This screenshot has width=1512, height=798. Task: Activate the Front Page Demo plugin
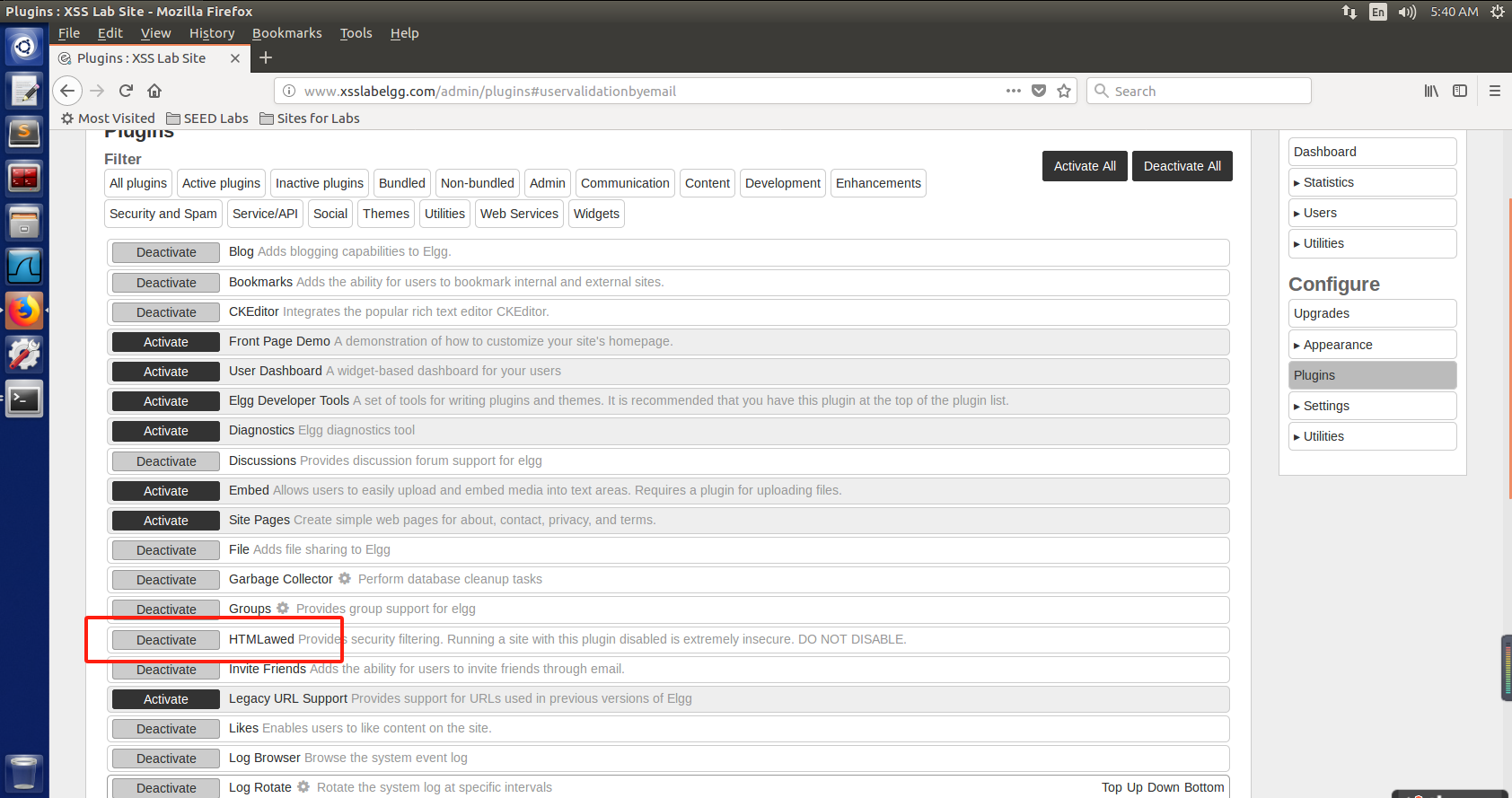coord(166,342)
